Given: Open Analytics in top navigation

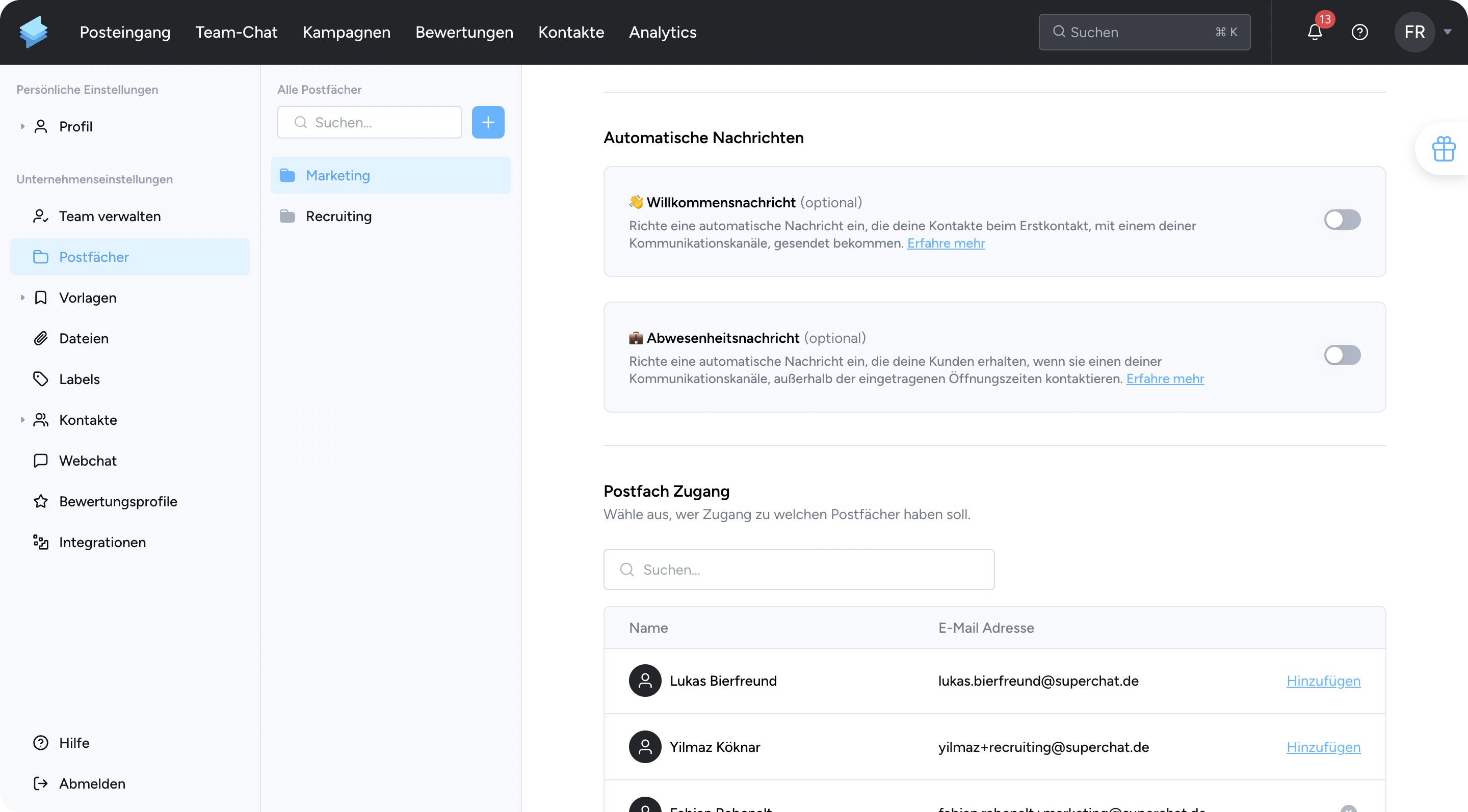Looking at the screenshot, I should [662, 33].
